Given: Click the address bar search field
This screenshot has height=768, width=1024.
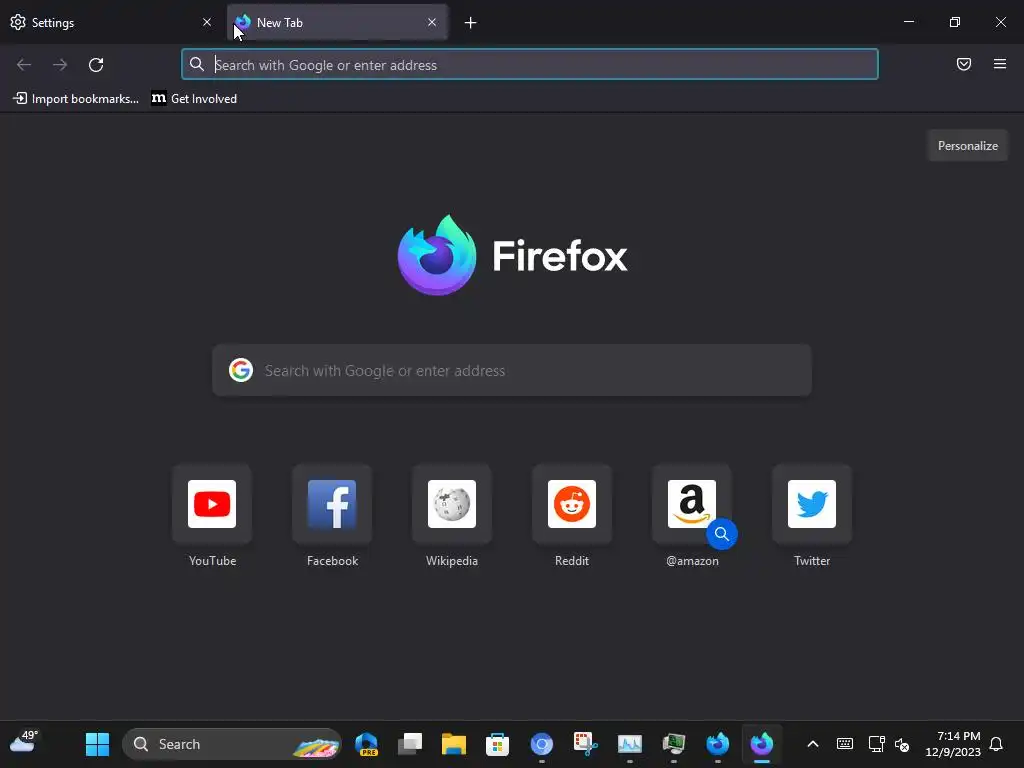Looking at the screenshot, I should click(x=530, y=65).
